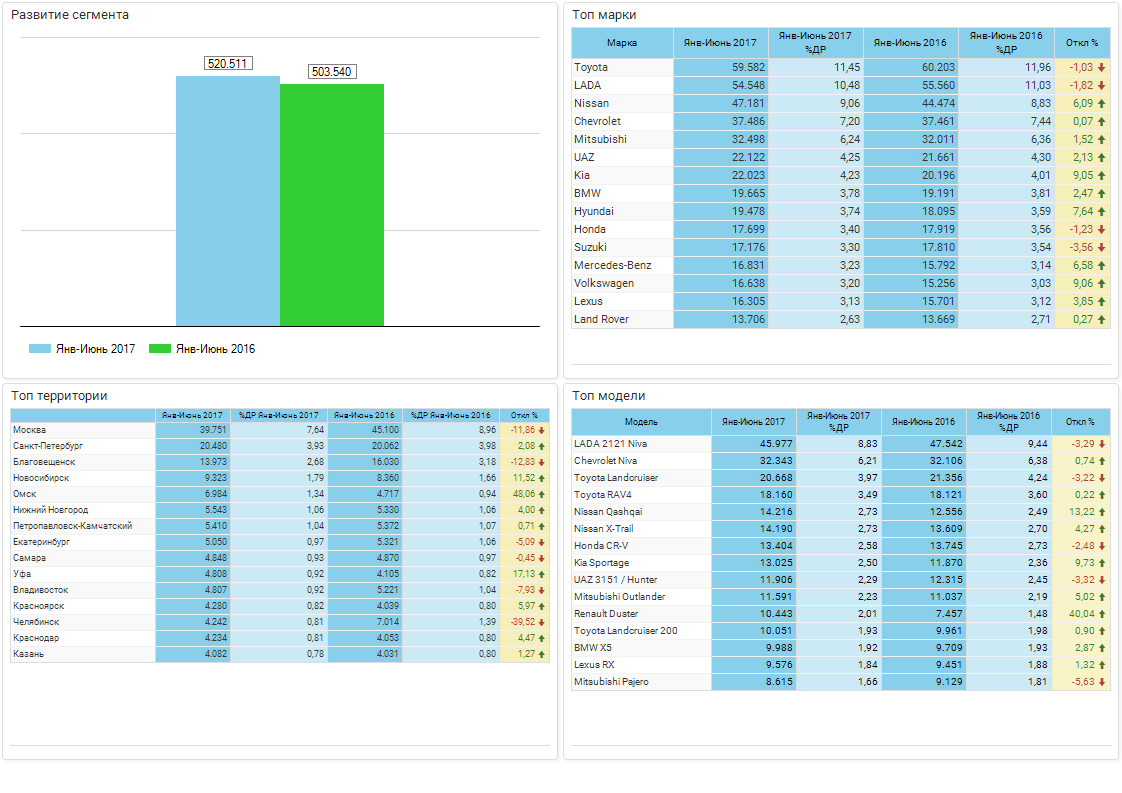Select the Kia Sportage model row
This screenshot has width=1122, height=793.
pos(841,563)
